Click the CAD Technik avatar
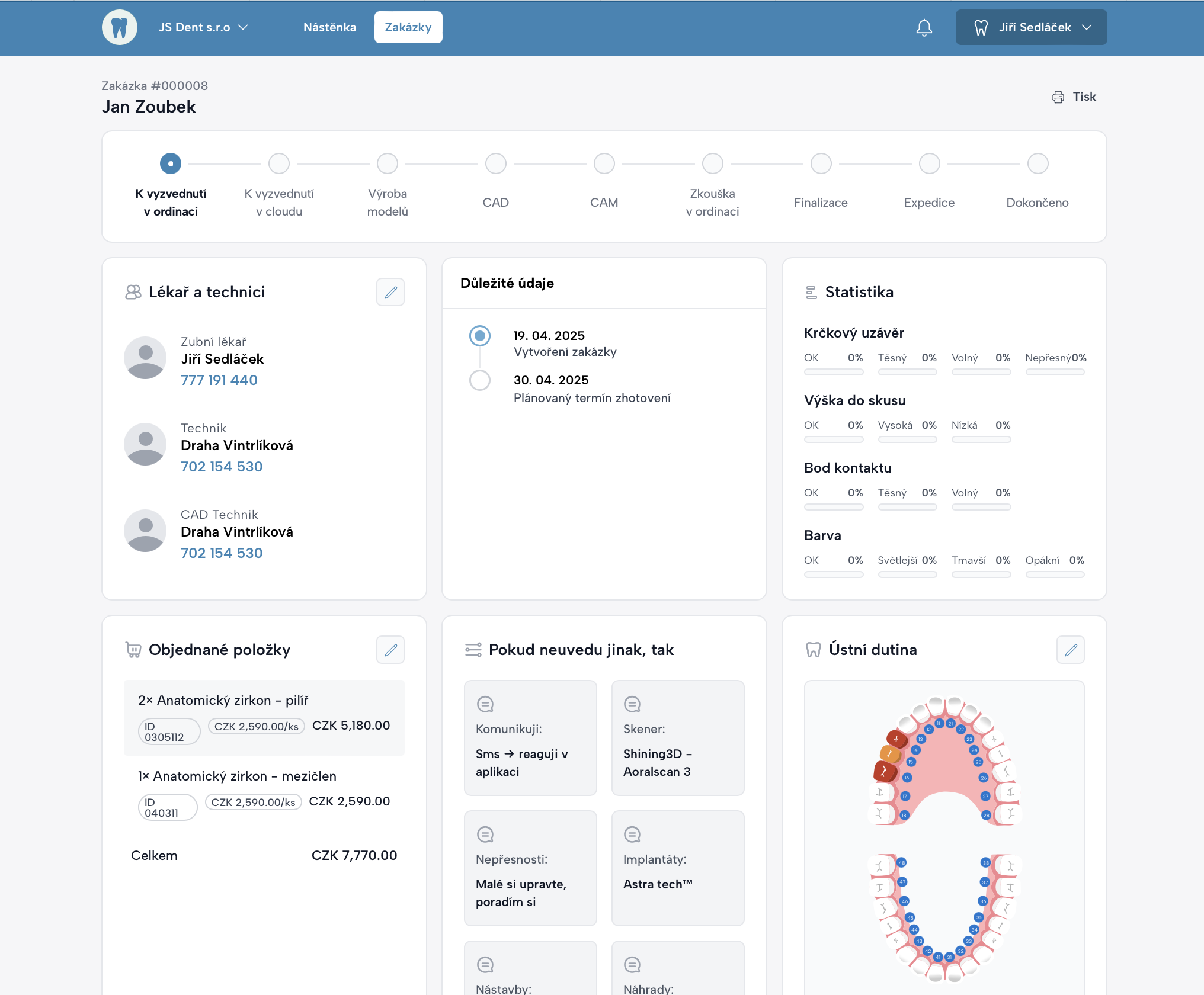 [145, 531]
